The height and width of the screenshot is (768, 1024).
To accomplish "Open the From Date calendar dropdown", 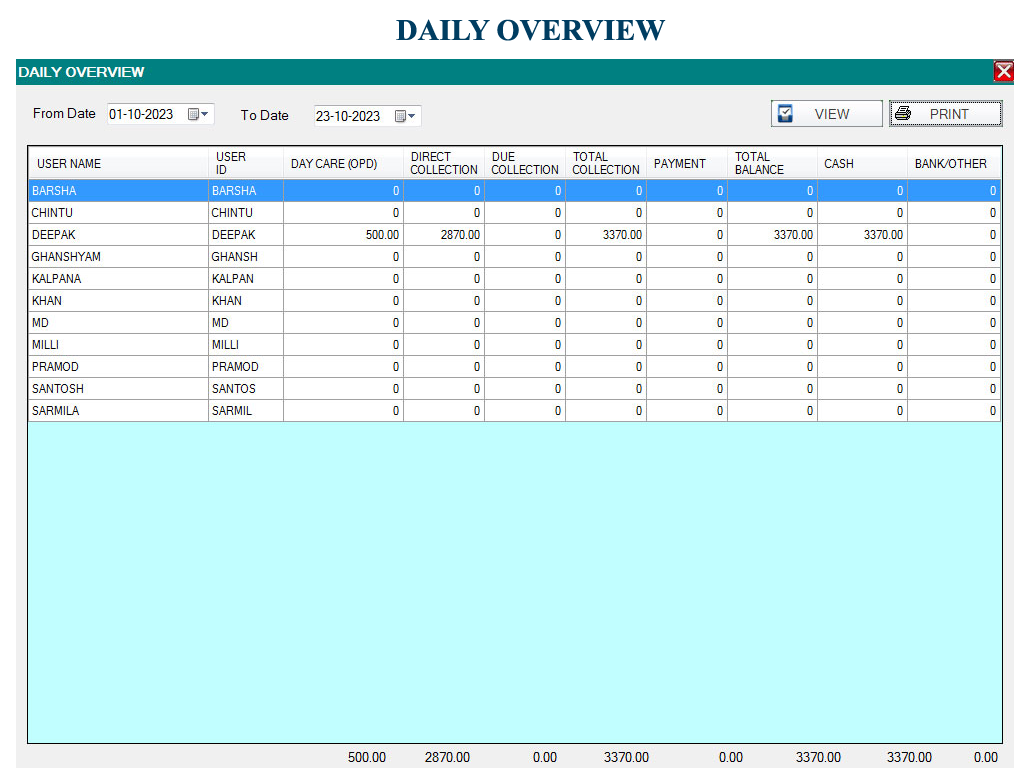I will pos(199,114).
